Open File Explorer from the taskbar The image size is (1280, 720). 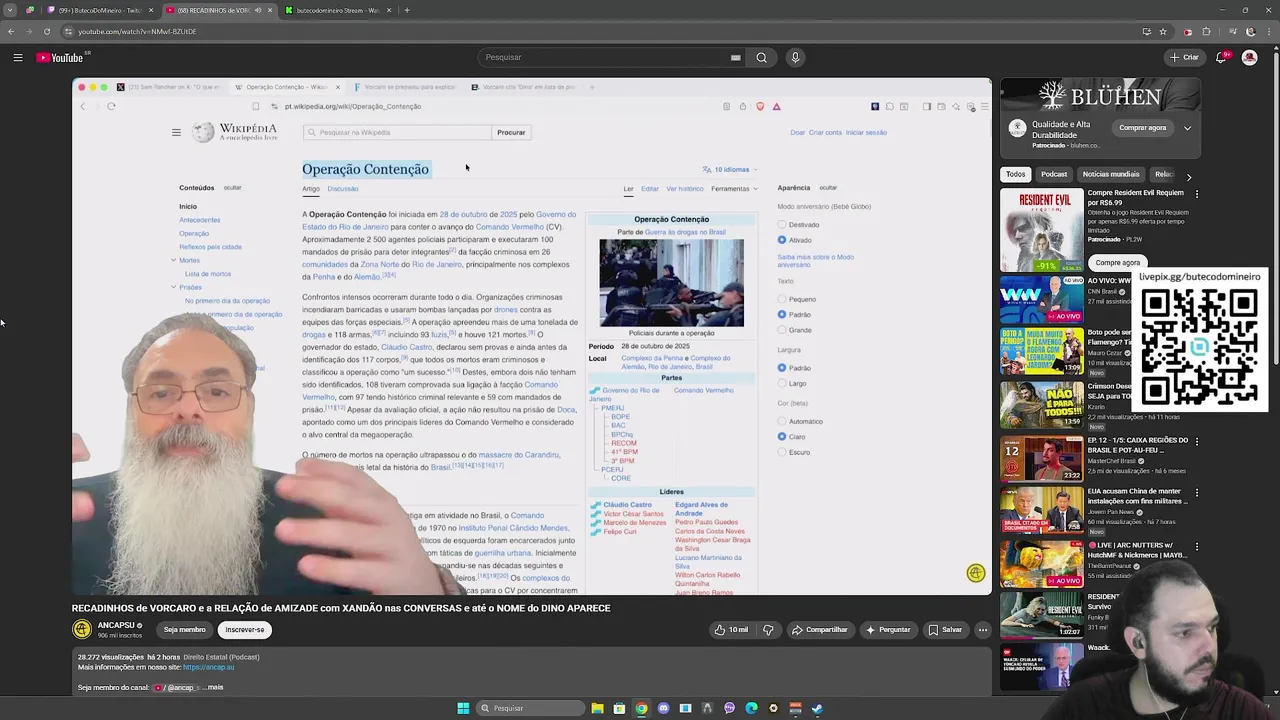(597, 708)
